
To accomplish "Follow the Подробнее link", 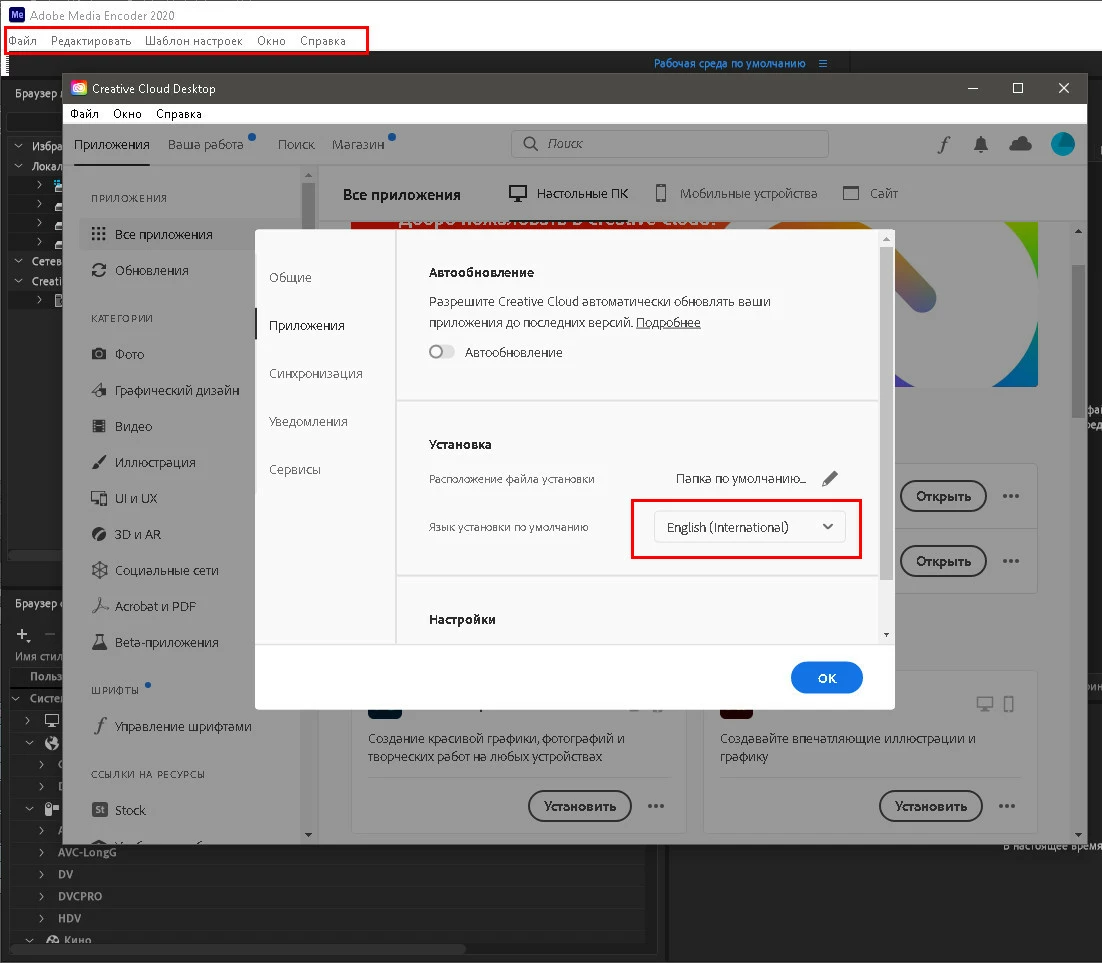I will tap(668, 323).
